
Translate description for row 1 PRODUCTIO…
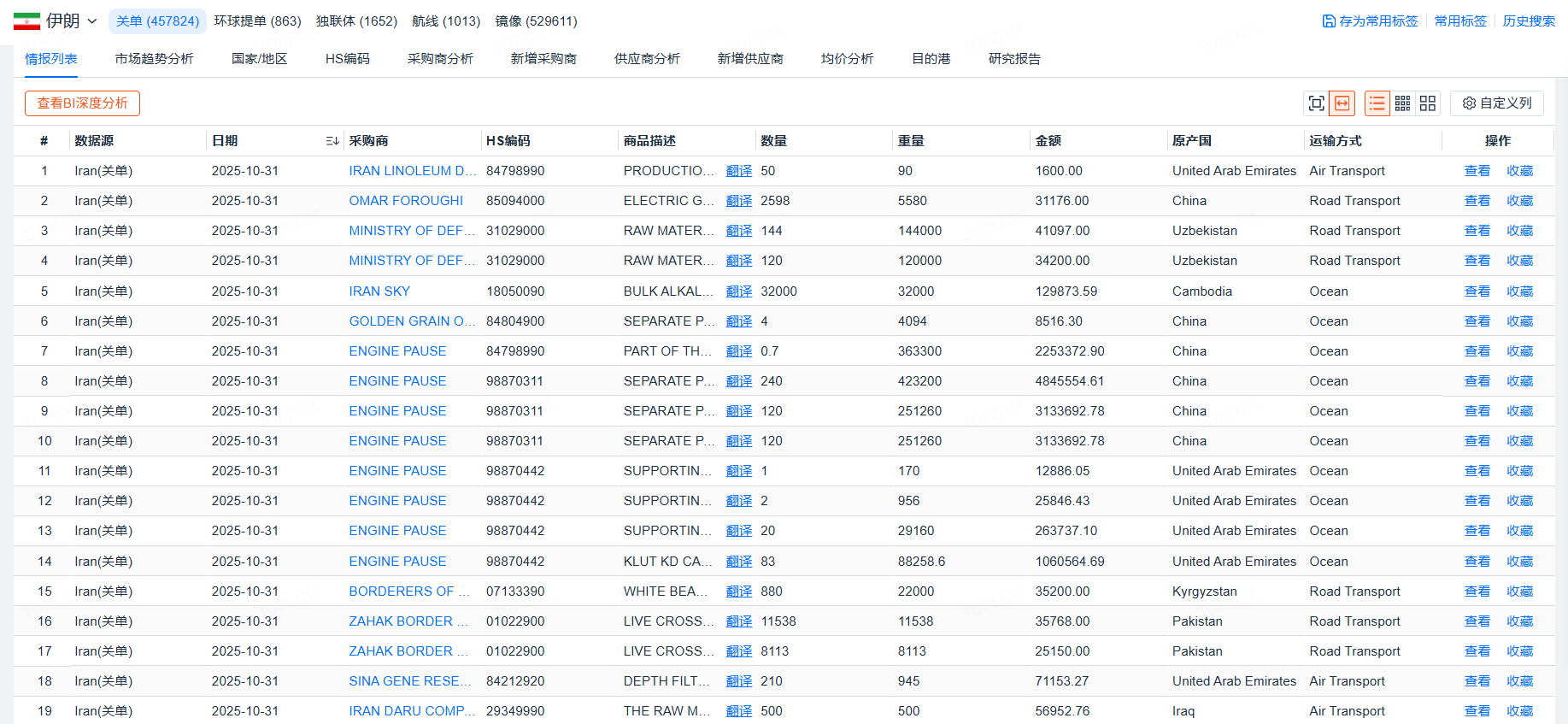point(738,171)
